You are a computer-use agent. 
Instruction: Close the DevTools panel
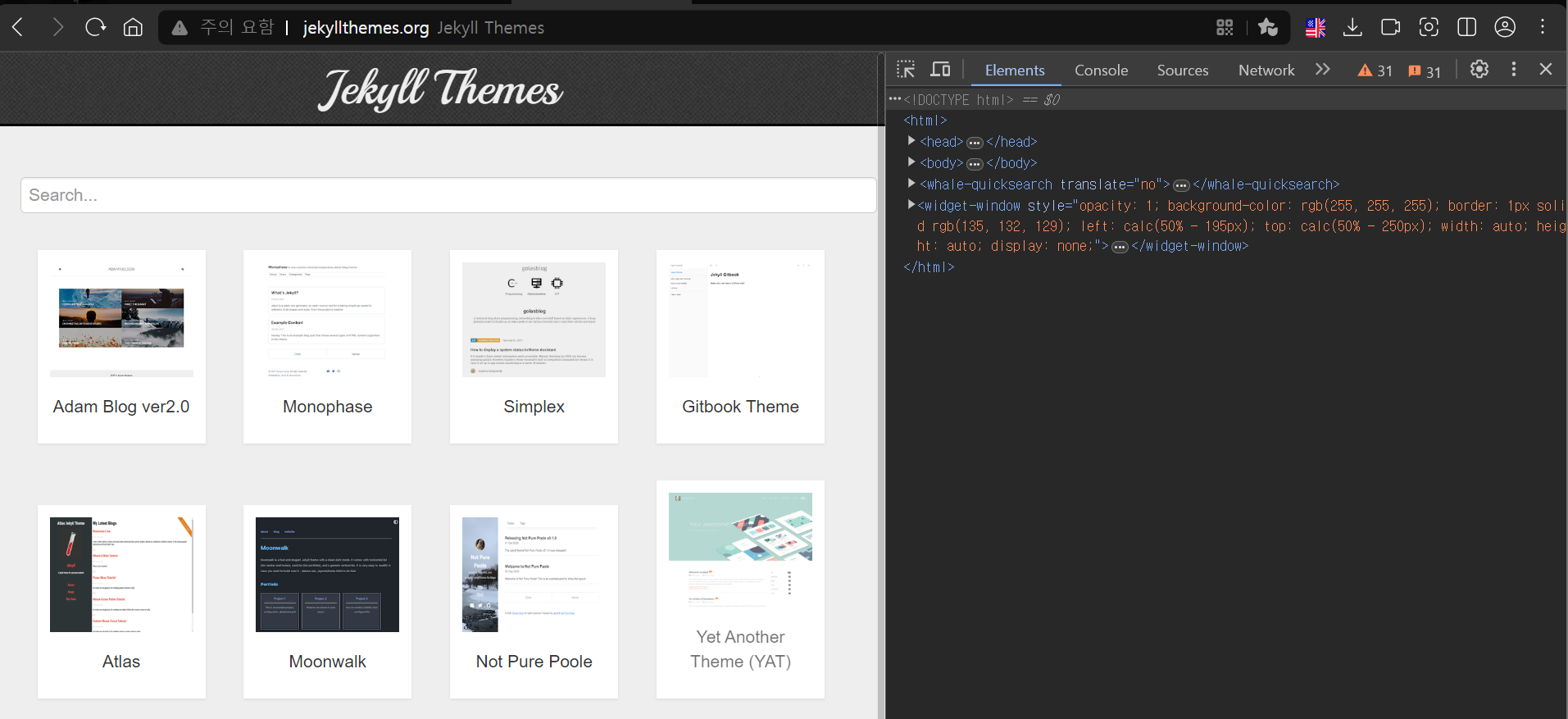pyautogui.click(x=1546, y=70)
